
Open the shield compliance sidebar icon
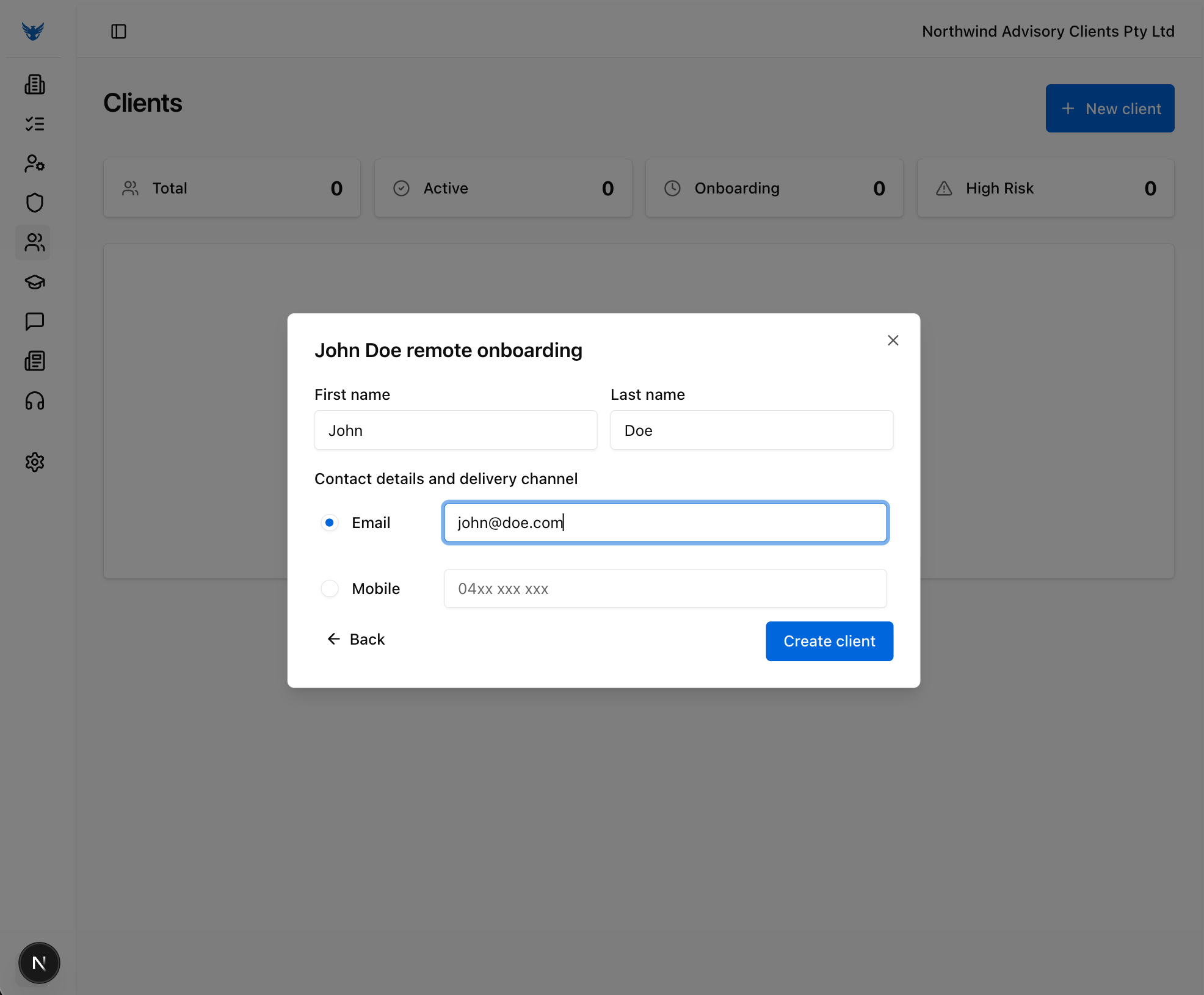[35, 203]
